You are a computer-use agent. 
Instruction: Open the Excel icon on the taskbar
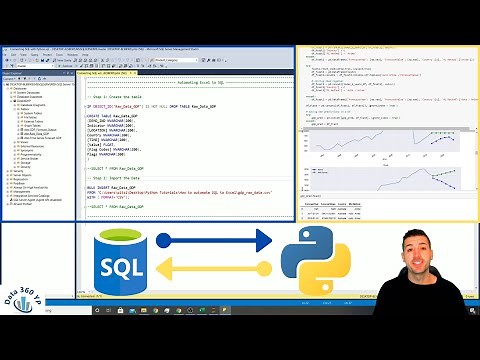202,310
